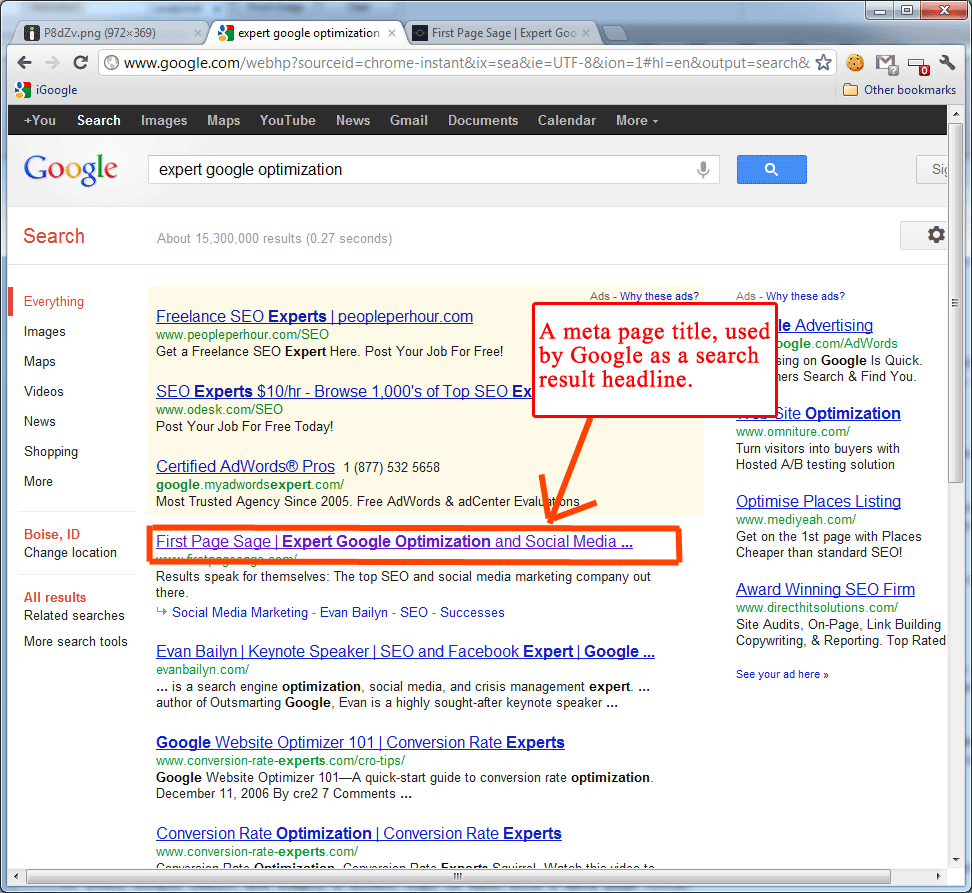
Task: Close the First Page Sage tab
Action: click(x=586, y=33)
